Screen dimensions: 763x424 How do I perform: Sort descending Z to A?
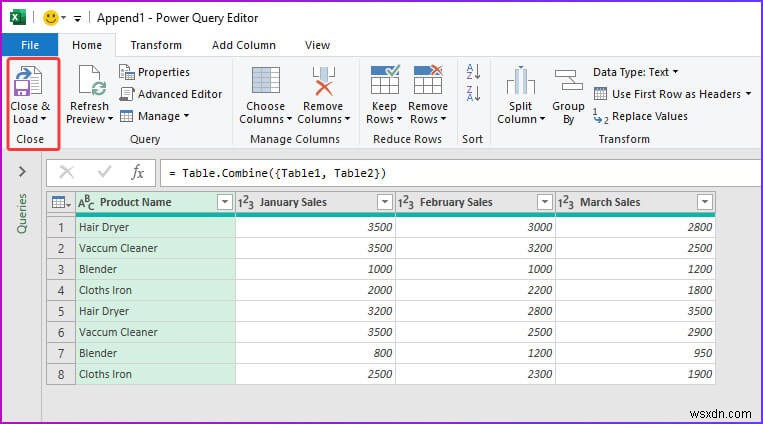pos(473,93)
